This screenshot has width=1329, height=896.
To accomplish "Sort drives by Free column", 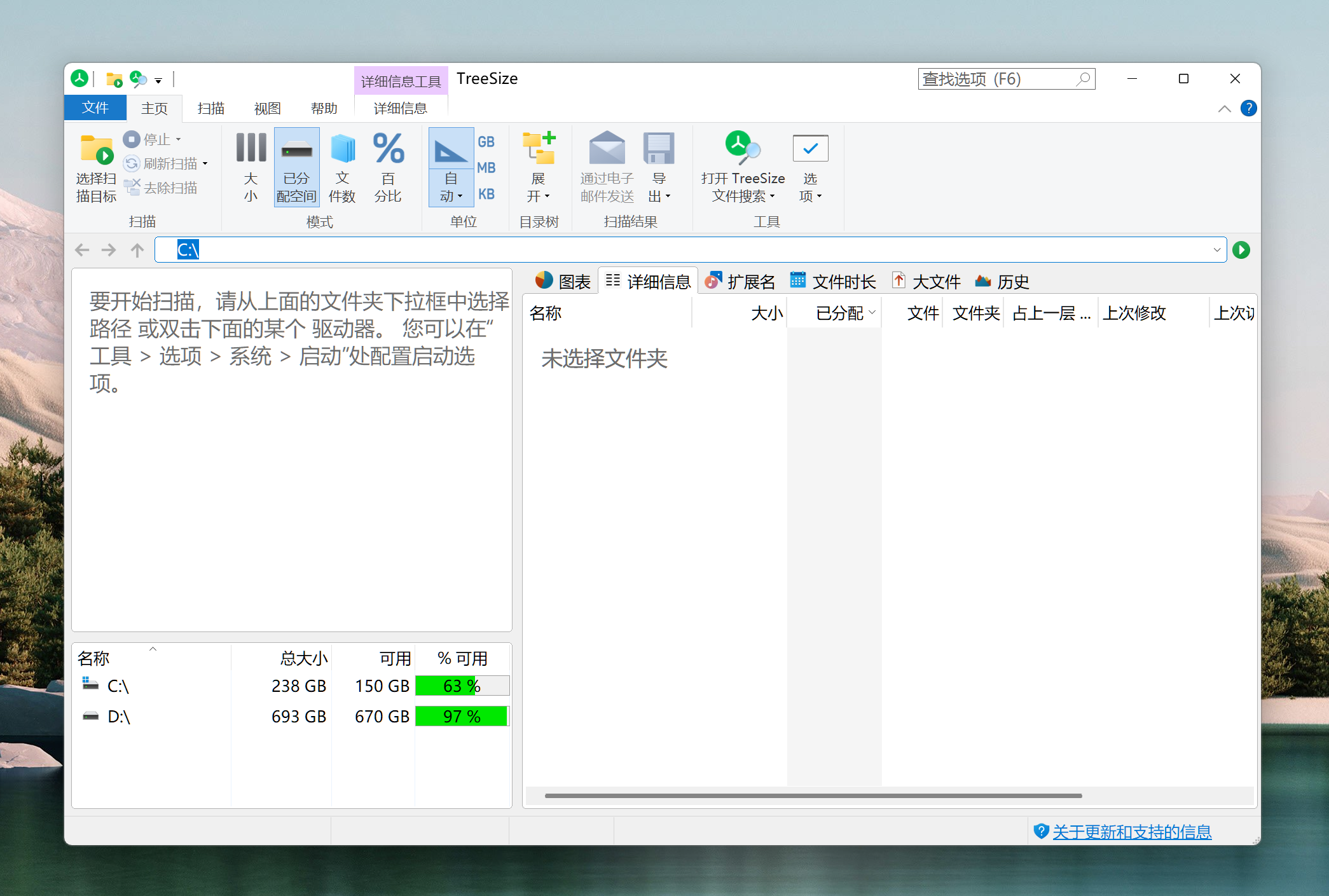I will (373, 658).
